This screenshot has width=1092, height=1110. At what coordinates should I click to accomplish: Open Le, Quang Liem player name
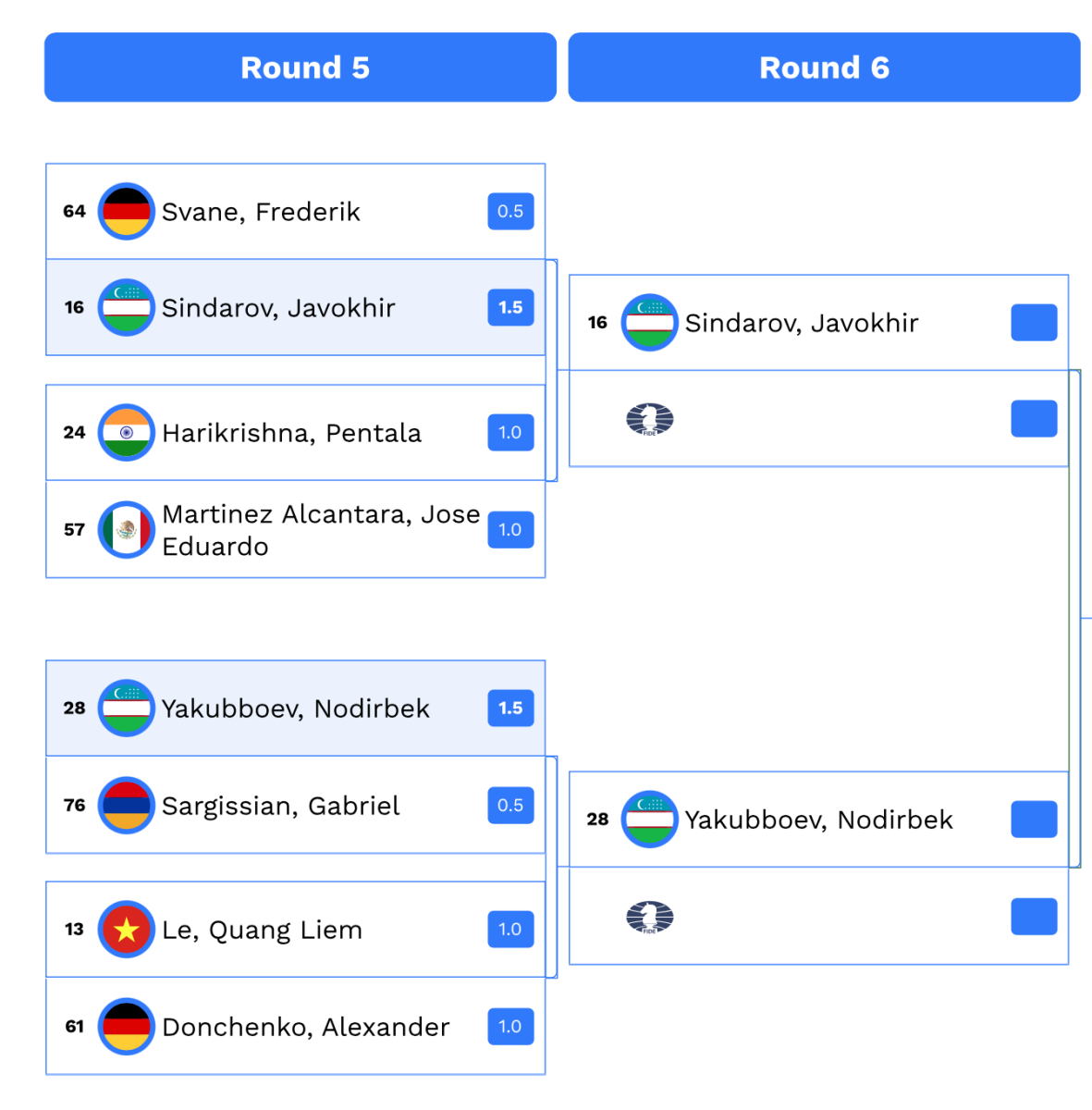(262, 930)
